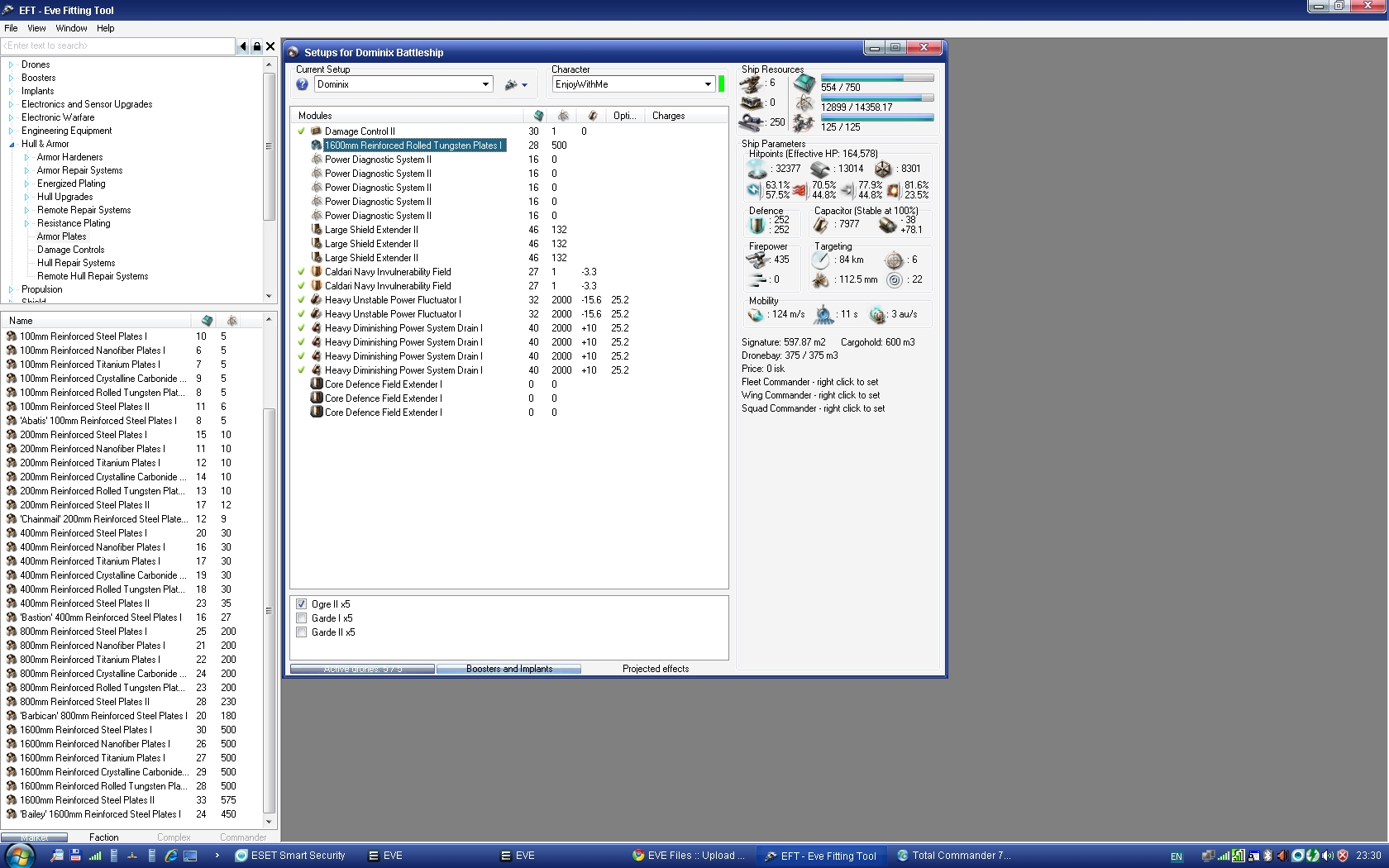Click the align time icon showing 11 s
Screen dimensions: 1389x868
824,315
